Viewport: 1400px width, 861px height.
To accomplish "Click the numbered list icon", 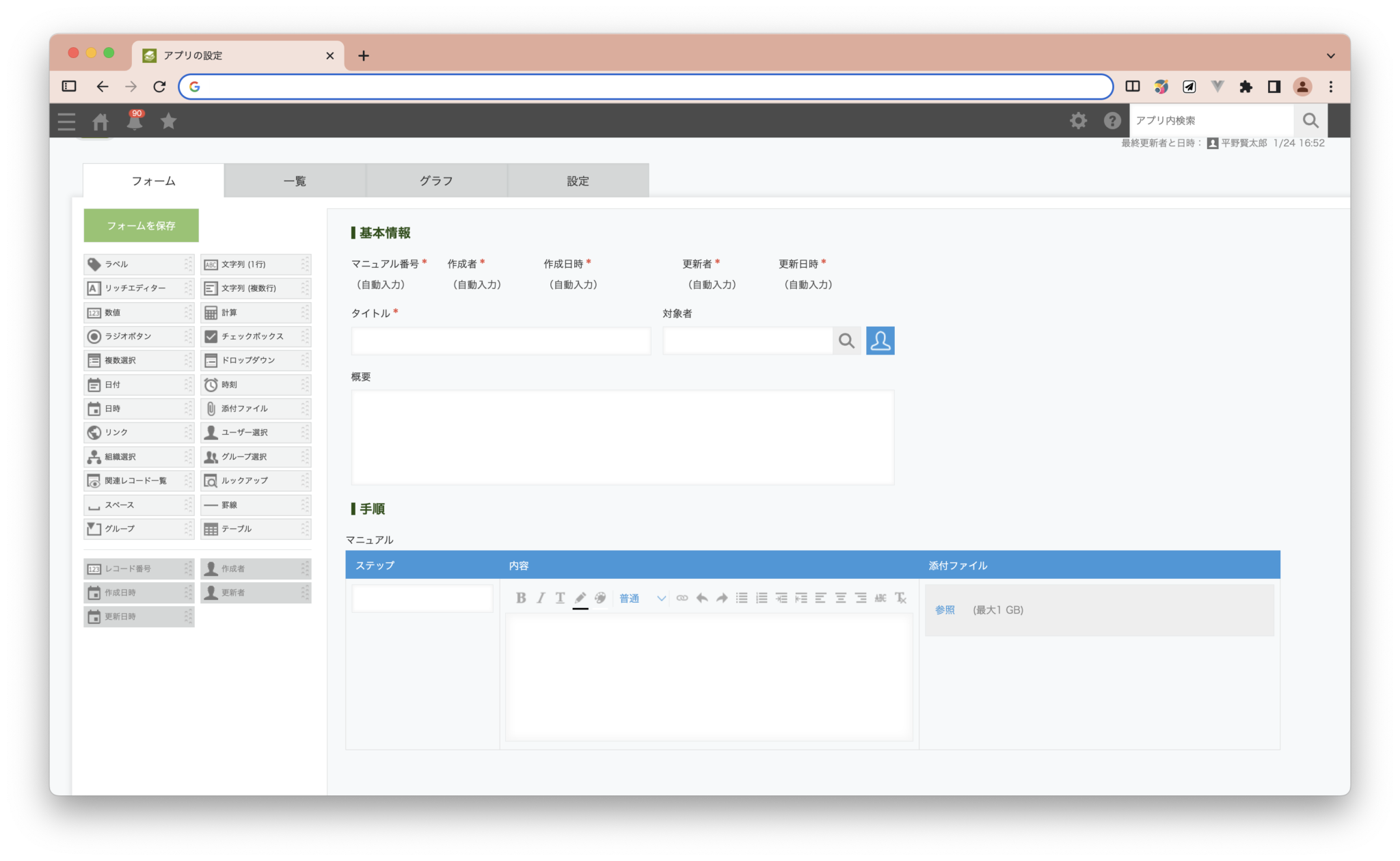I will [762, 598].
